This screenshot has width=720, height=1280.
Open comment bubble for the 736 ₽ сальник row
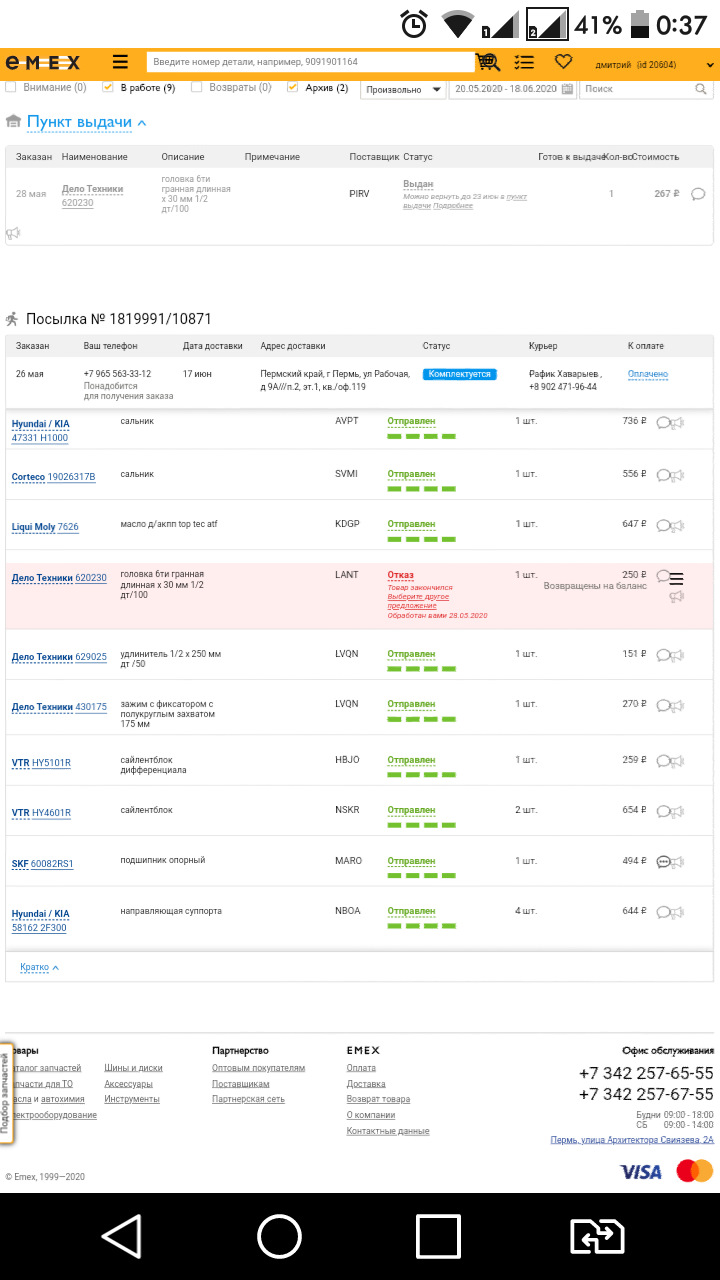(663, 422)
